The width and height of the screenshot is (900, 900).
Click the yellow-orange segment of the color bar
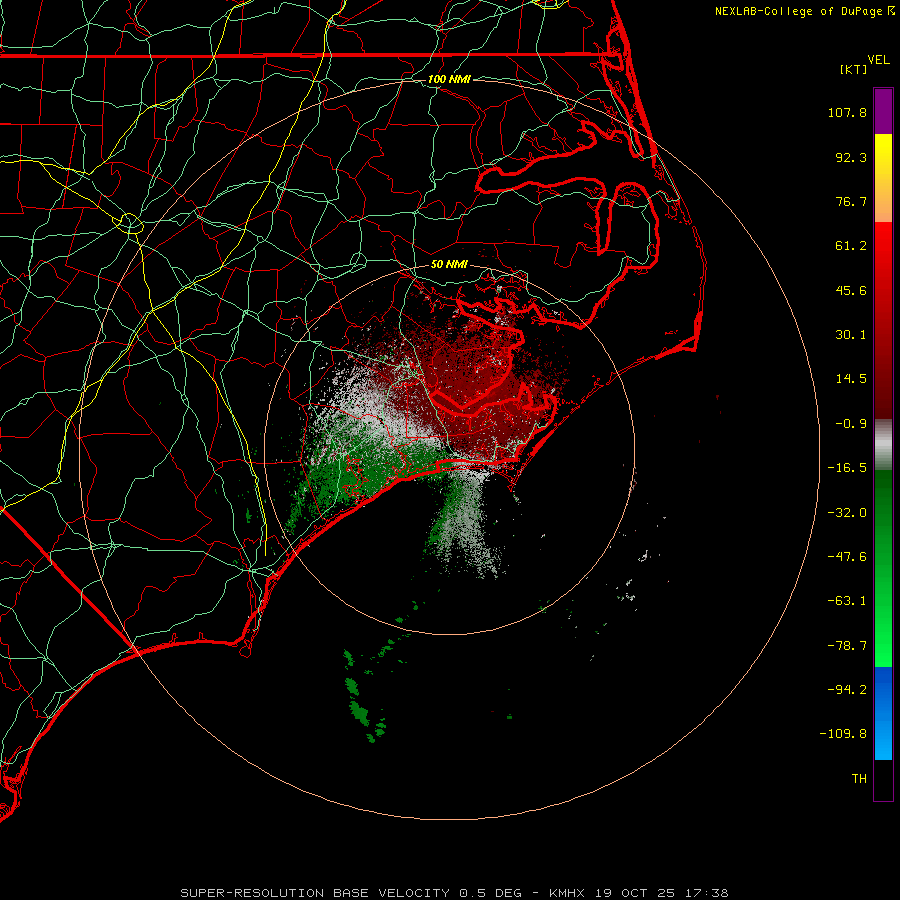(883, 178)
